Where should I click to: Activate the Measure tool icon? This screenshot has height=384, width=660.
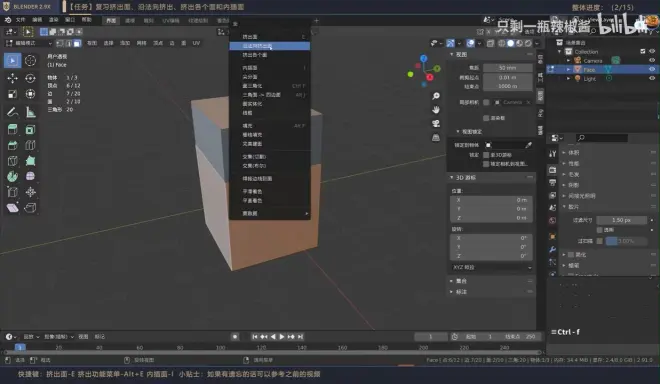[x=30, y=112]
